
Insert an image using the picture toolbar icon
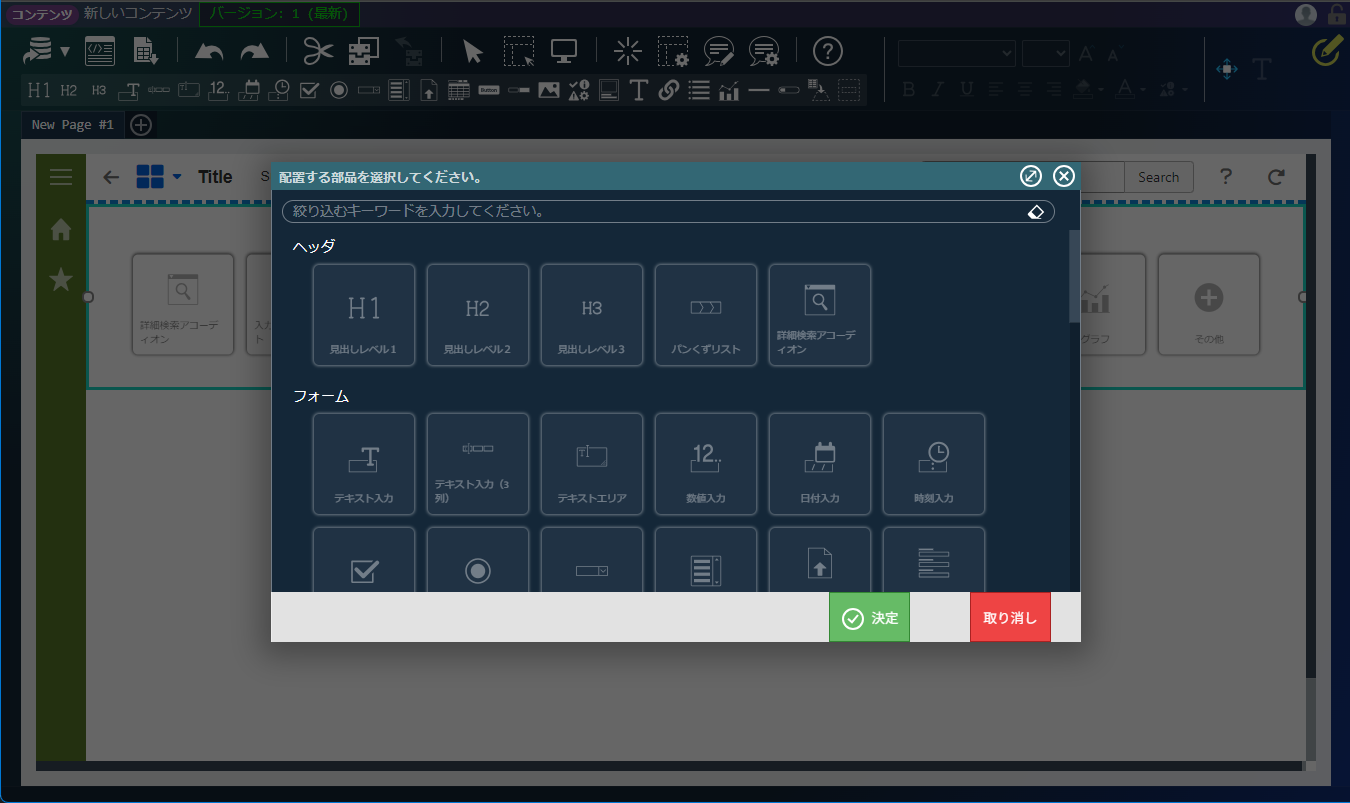click(x=549, y=90)
